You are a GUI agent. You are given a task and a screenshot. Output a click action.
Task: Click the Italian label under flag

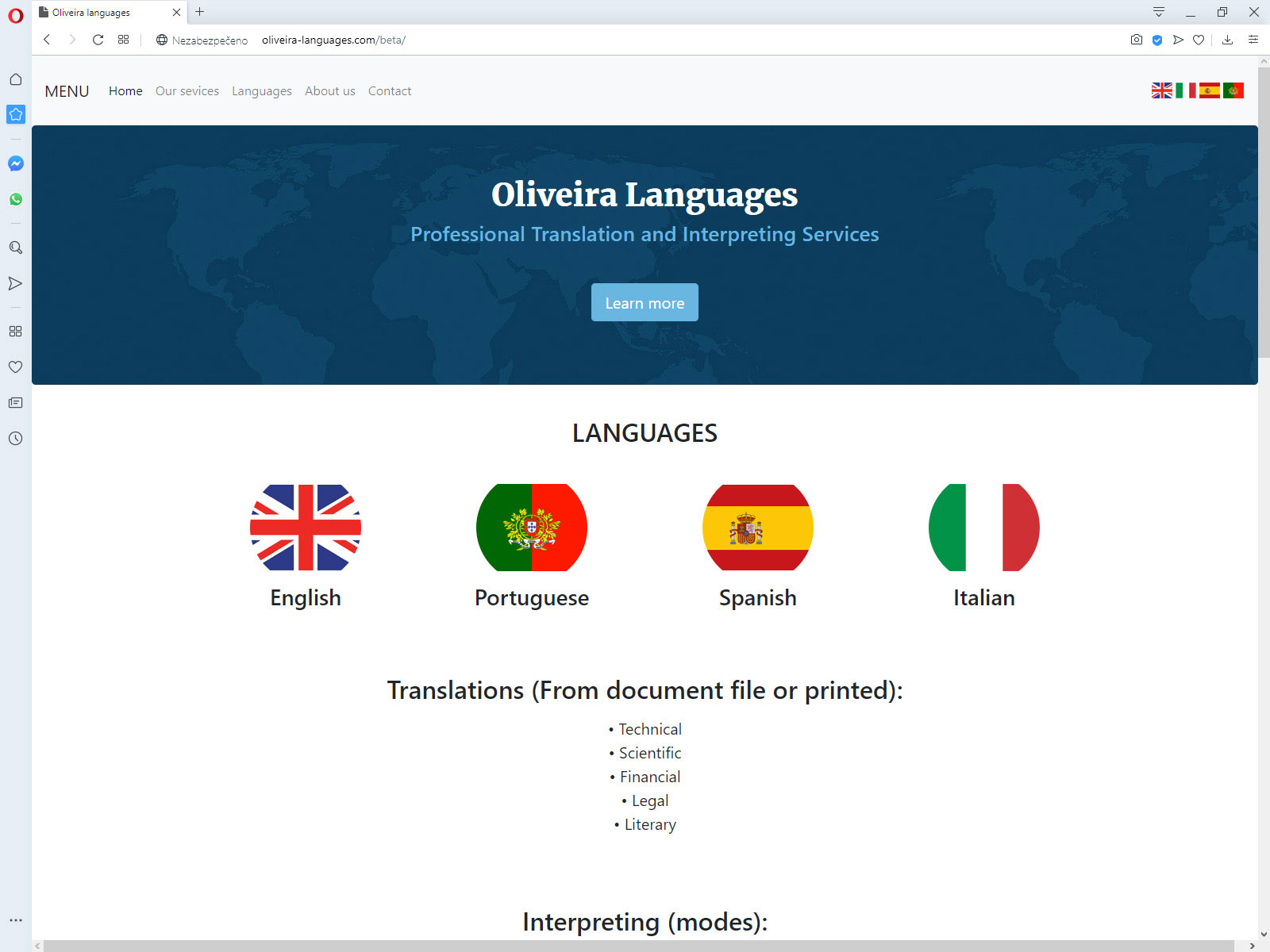984,598
